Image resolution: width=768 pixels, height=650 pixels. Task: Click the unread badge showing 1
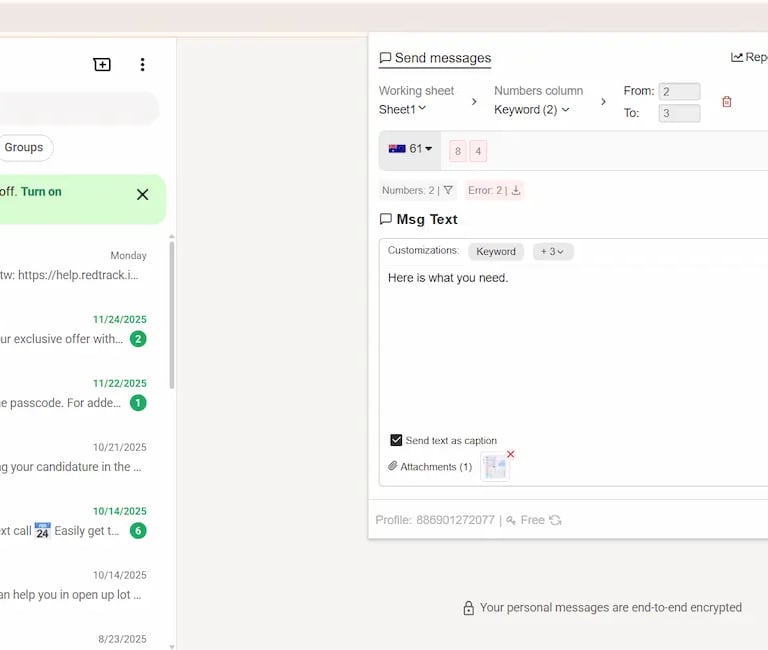click(138, 403)
